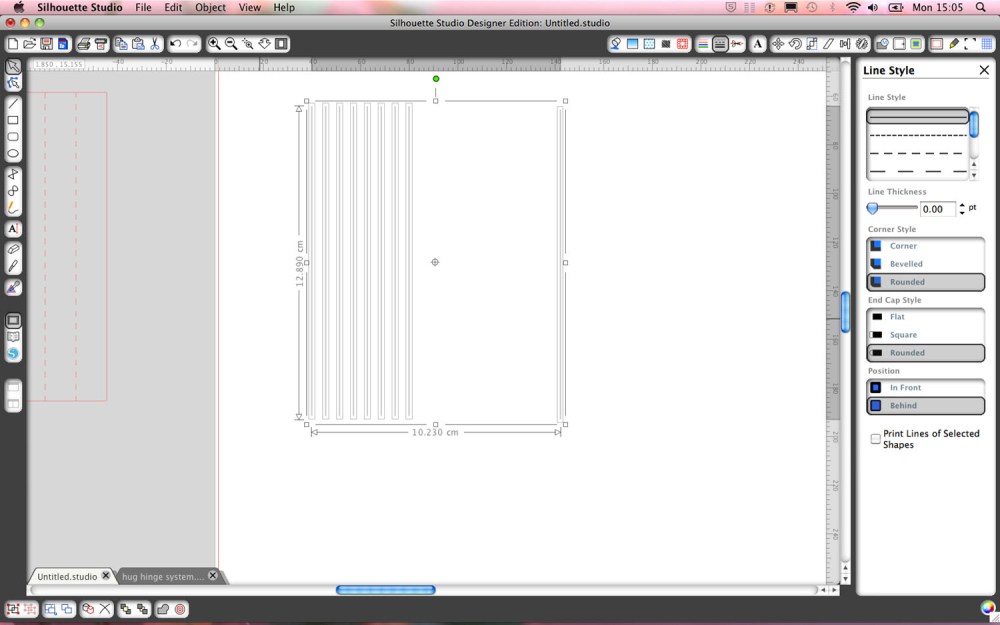Image resolution: width=1000 pixels, height=625 pixels.
Task: Open the Object menu
Action: click(x=210, y=7)
